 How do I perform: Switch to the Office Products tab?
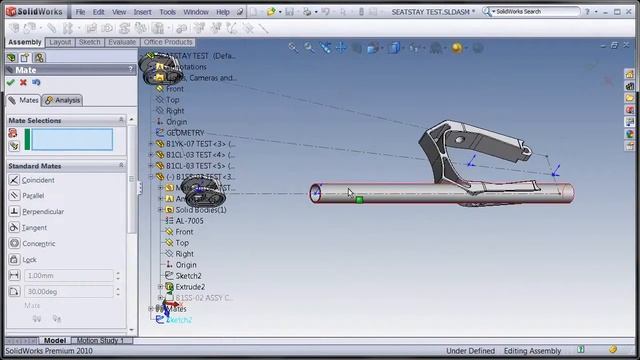[x=168, y=42]
